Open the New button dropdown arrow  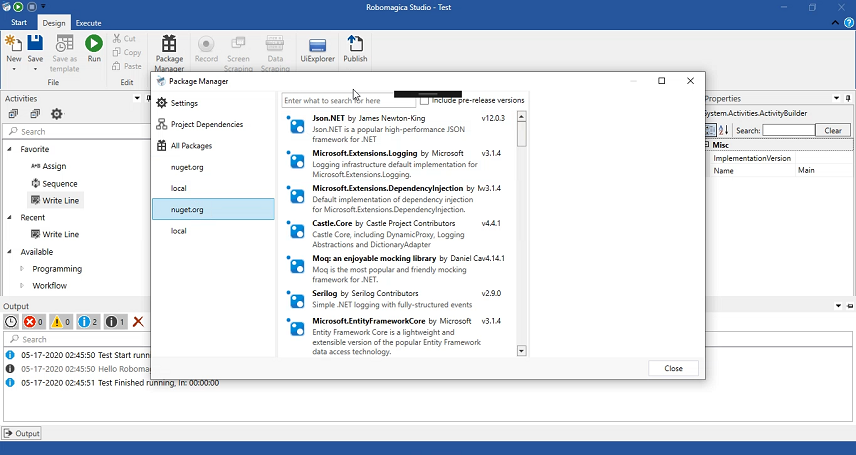pos(14,69)
